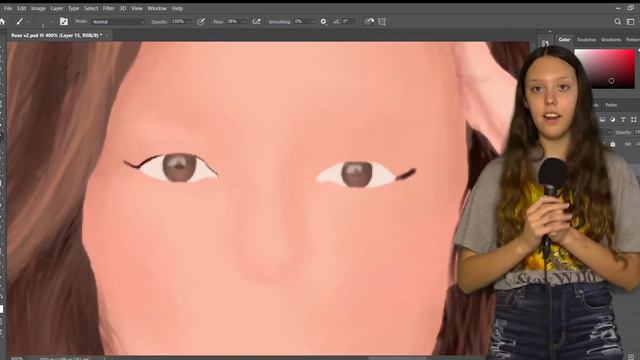This screenshot has width=640, height=360.
Task: Open the Smoothing slider dropdown arrow
Action: pos(312,22)
